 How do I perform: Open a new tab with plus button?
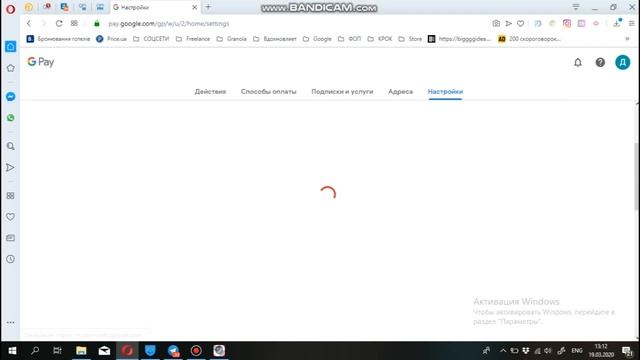click(208, 7)
